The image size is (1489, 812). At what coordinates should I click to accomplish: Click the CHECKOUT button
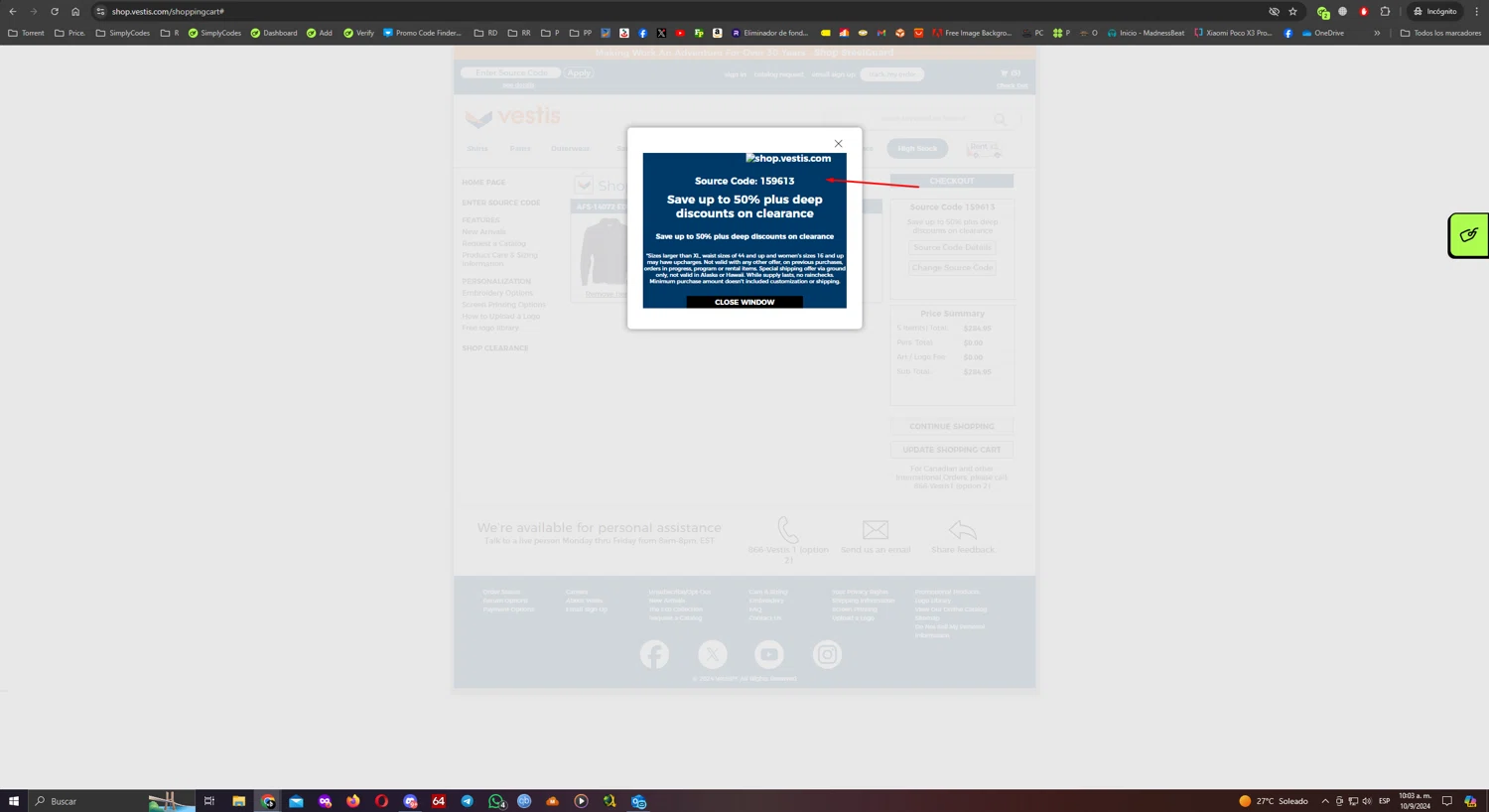tap(952, 181)
